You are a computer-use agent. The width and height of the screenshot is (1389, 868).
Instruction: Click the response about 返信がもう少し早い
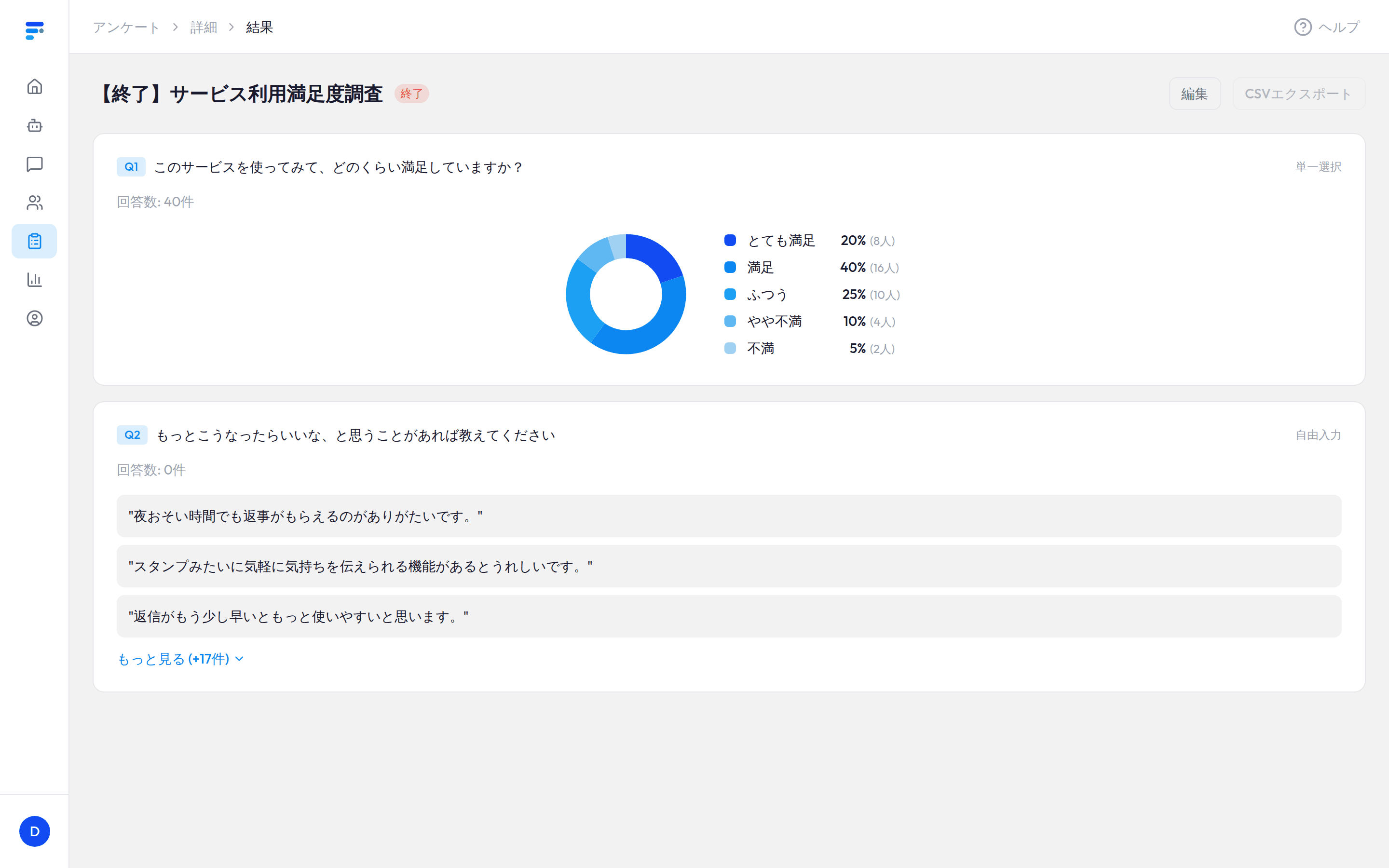(x=729, y=616)
